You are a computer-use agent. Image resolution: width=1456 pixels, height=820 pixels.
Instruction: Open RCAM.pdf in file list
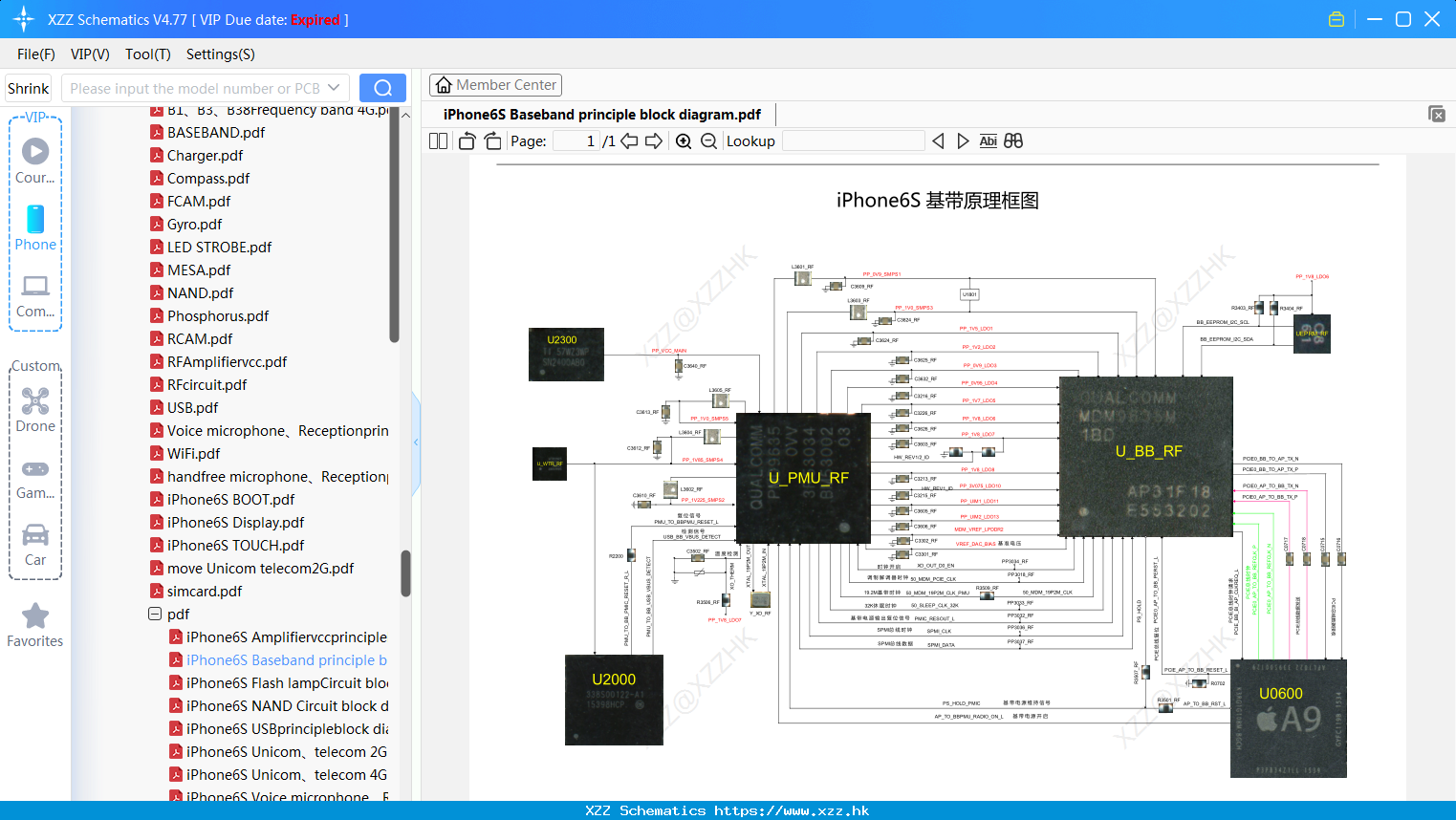click(200, 339)
